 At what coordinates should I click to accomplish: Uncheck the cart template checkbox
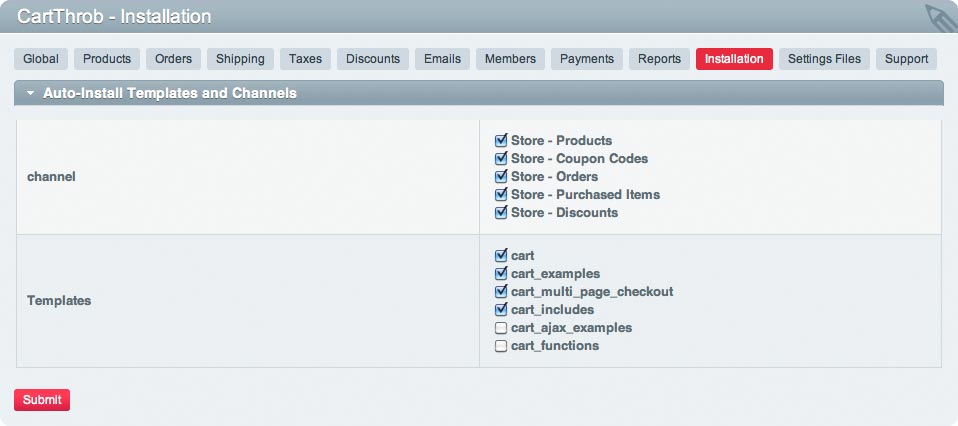point(501,255)
